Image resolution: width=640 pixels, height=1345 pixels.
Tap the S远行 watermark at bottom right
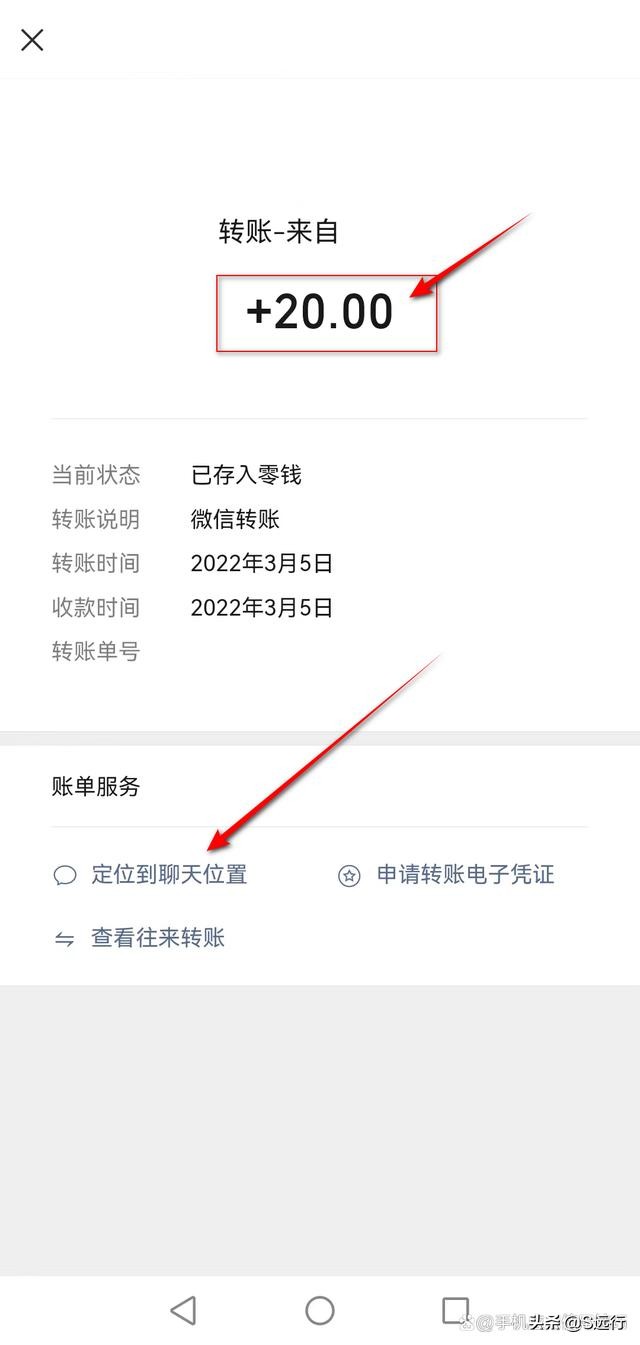(590, 1322)
